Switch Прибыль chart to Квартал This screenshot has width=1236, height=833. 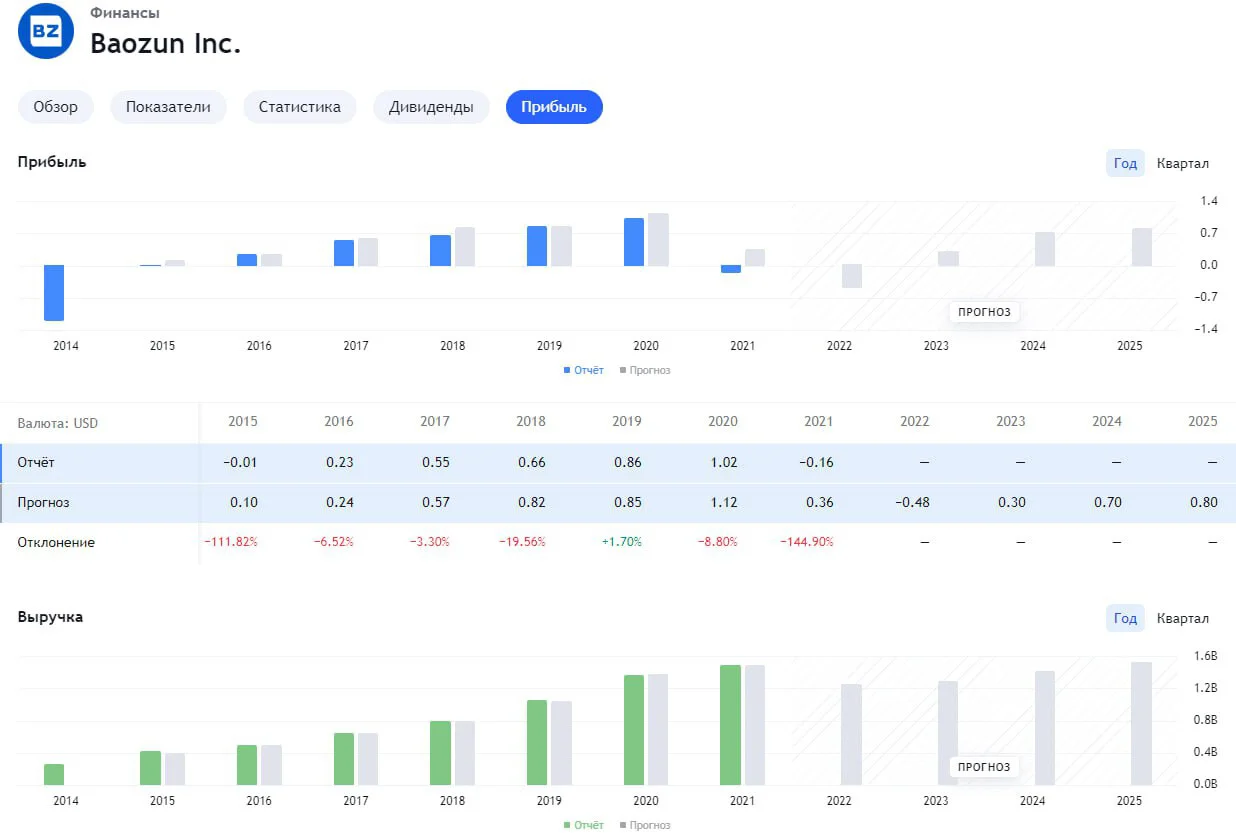point(1183,163)
